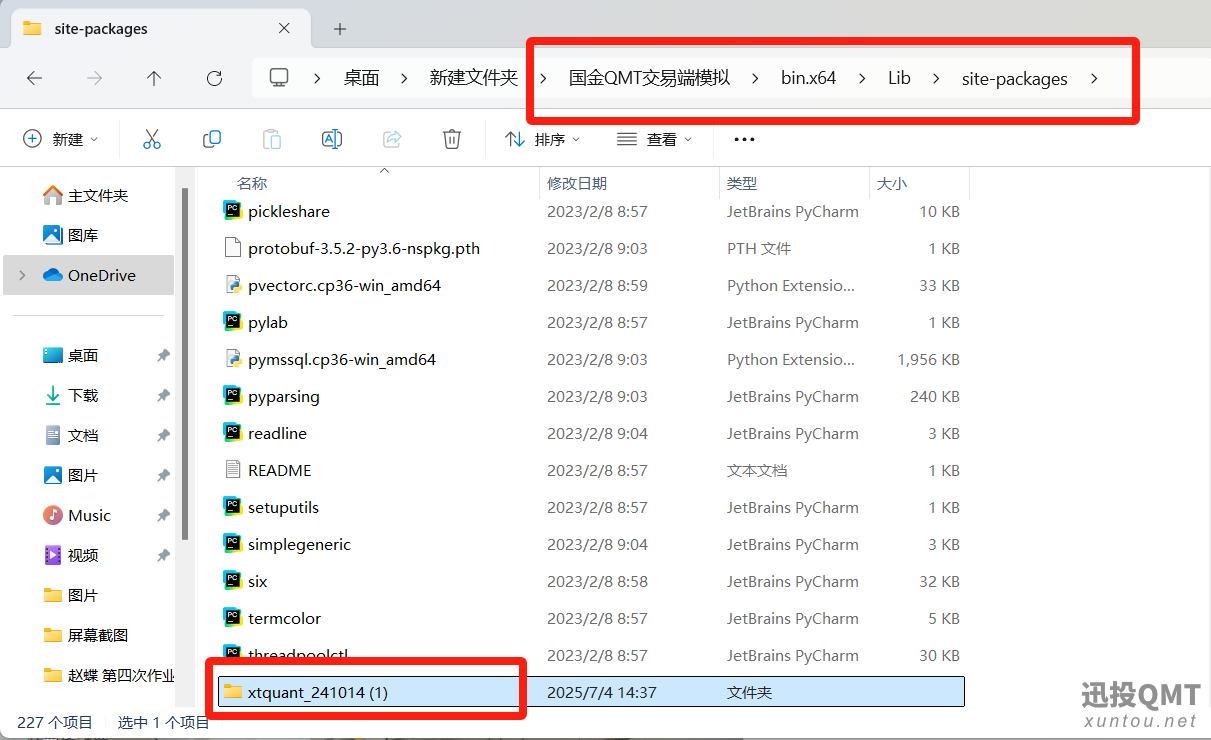The height and width of the screenshot is (740, 1211).
Task: Click 桌面 breadcrumb in address bar
Action: pyautogui.click(x=362, y=78)
